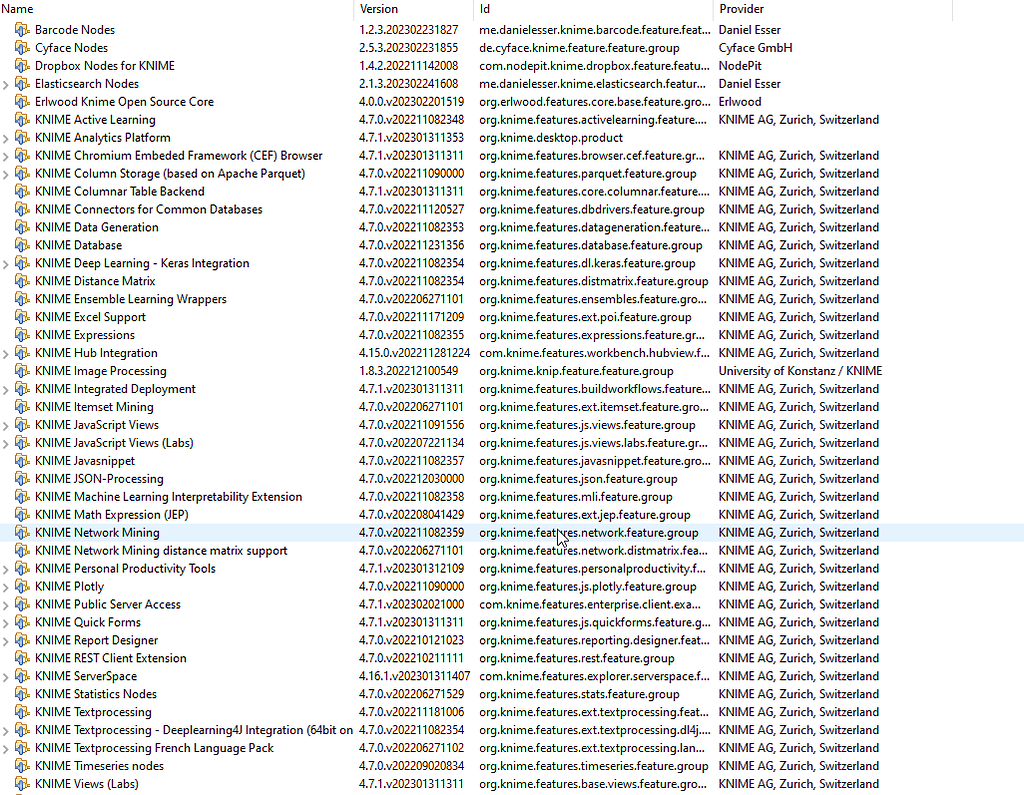1024x795 pixels.
Task: Sort the list by the Provider column
Action: coord(743,9)
